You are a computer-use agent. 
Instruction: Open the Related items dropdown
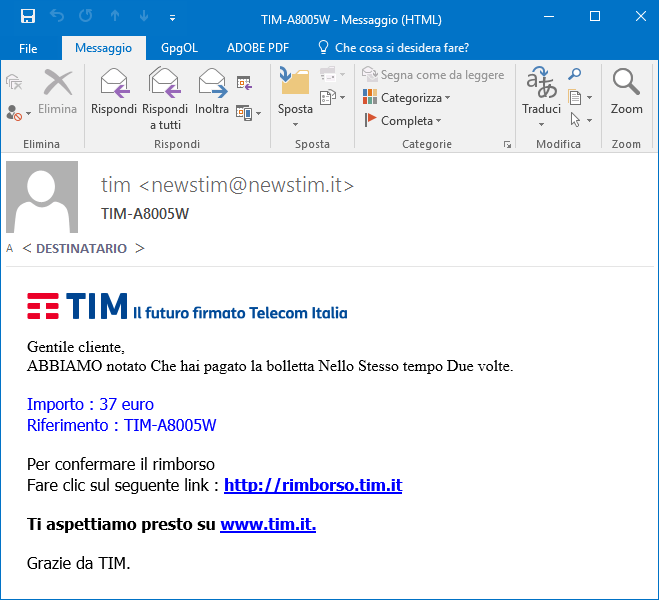pos(580,97)
